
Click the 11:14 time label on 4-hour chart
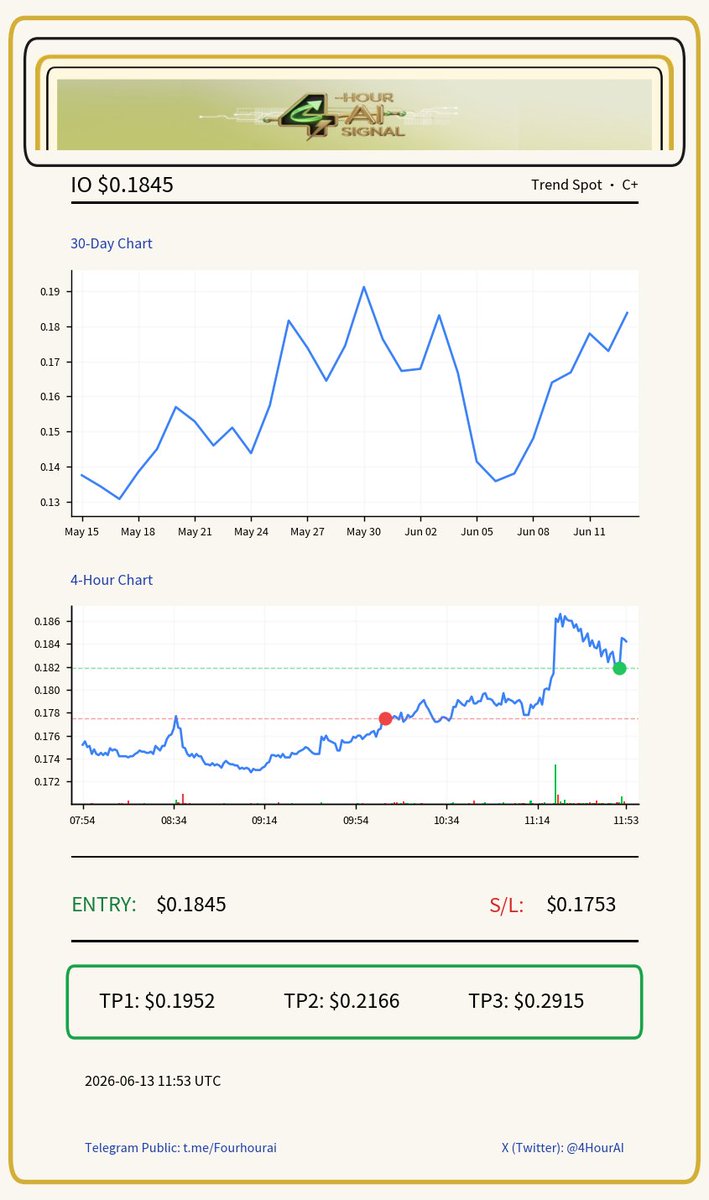coord(537,820)
